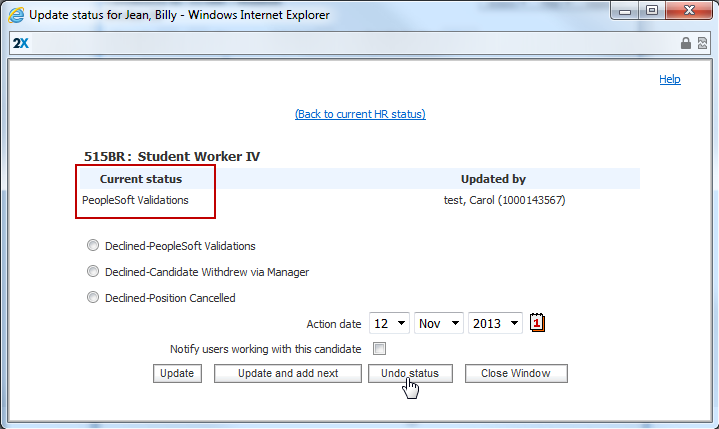This screenshot has width=719, height=429.
Task: Click the Action date label
Action: point(333,324)
